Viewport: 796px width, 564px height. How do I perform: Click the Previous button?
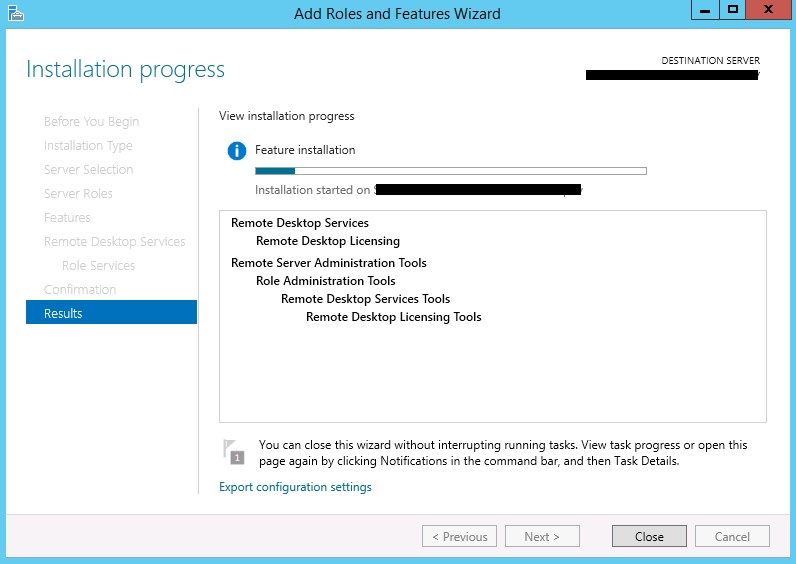pyautogui.click(x=459, y=536)
